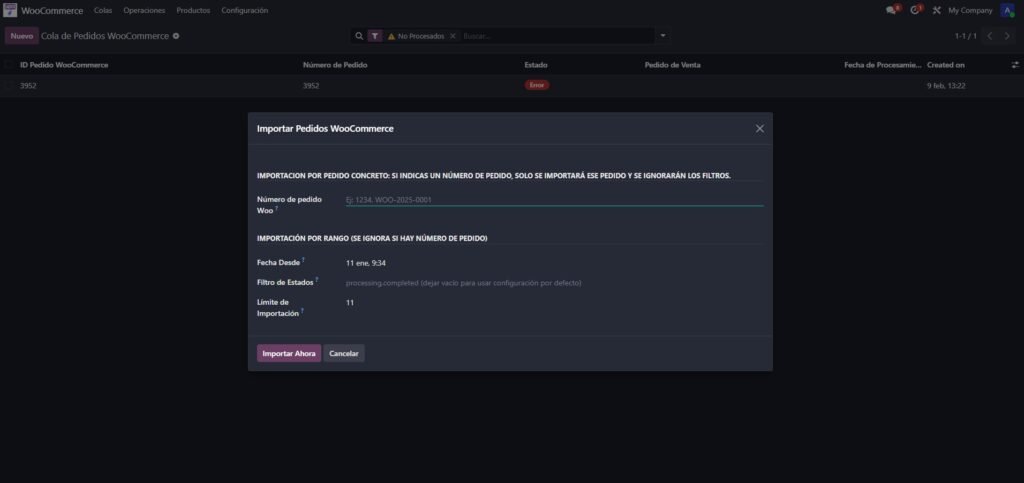Sort by Estado column header
The width and height of the screenshot is (1024, 483).
536,65
